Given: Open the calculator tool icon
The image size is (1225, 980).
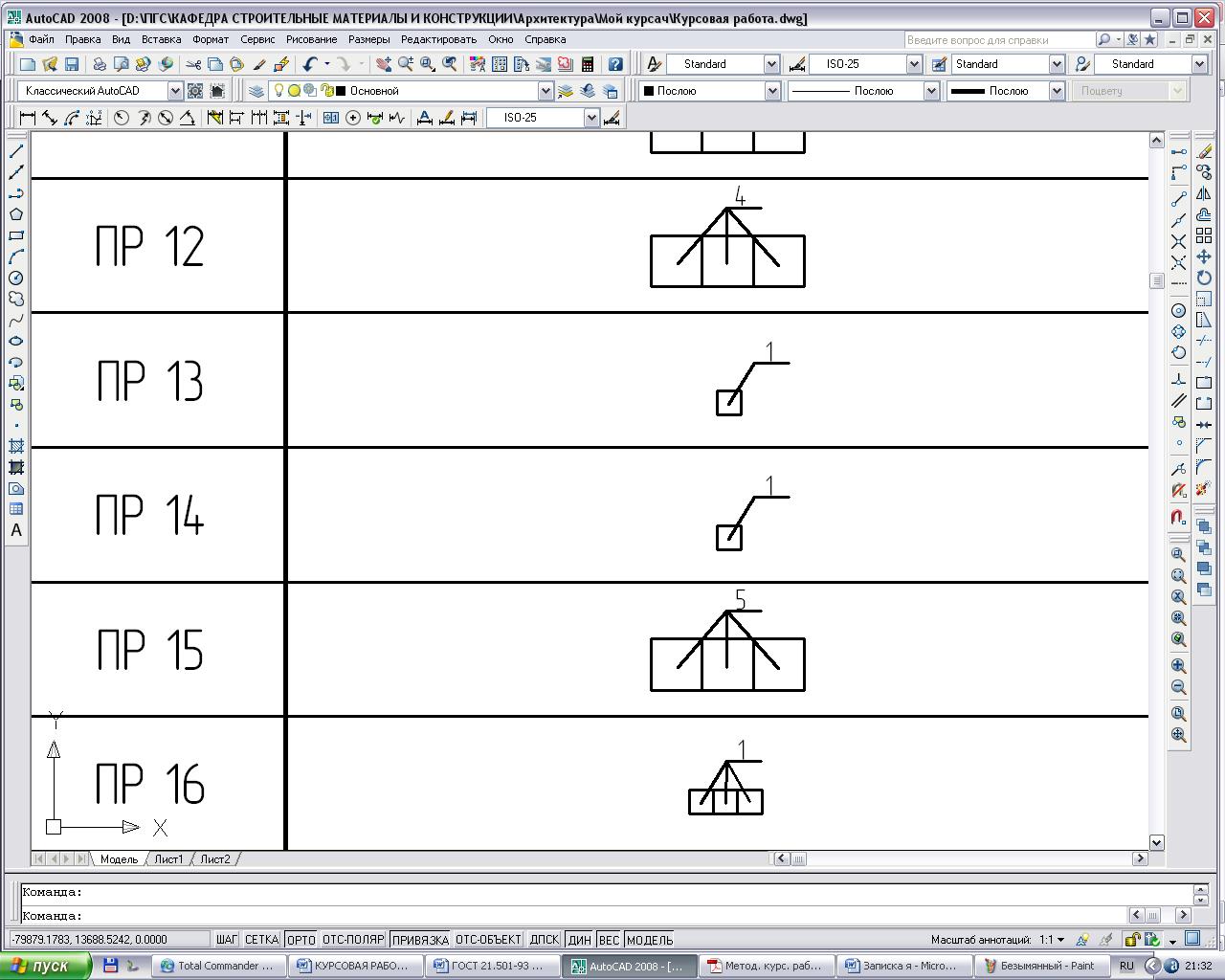Looking at the screenshot, I should point(588,64).
